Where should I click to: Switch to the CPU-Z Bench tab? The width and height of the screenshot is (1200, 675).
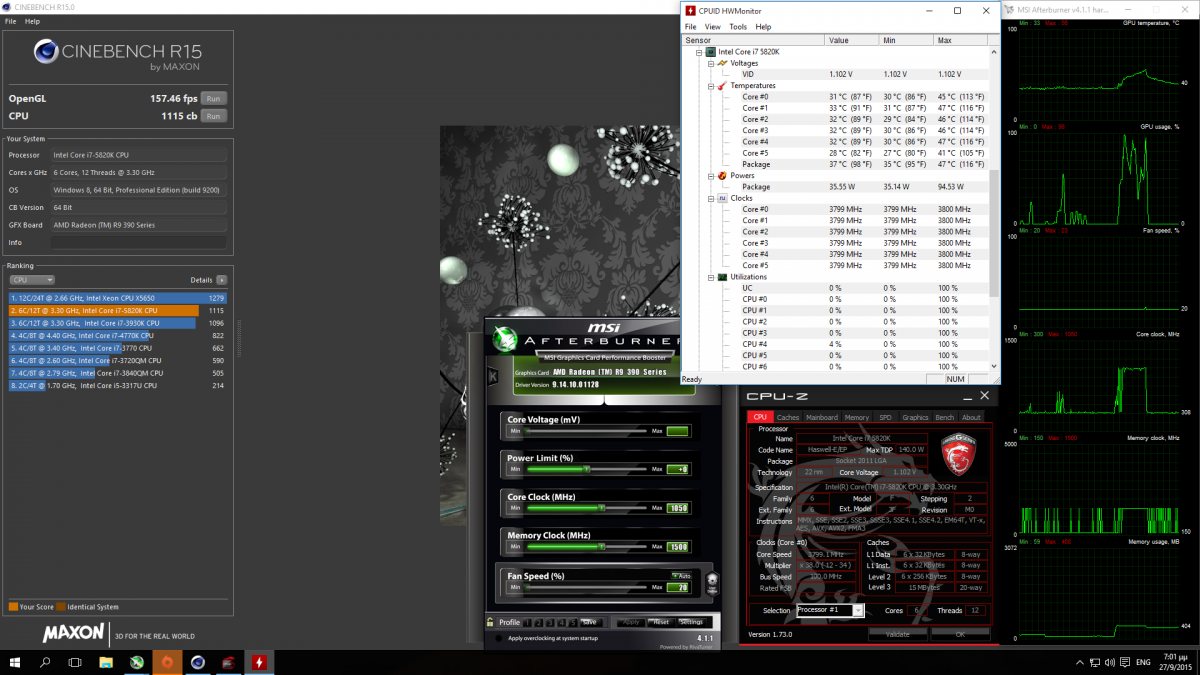tap(946, 417)
